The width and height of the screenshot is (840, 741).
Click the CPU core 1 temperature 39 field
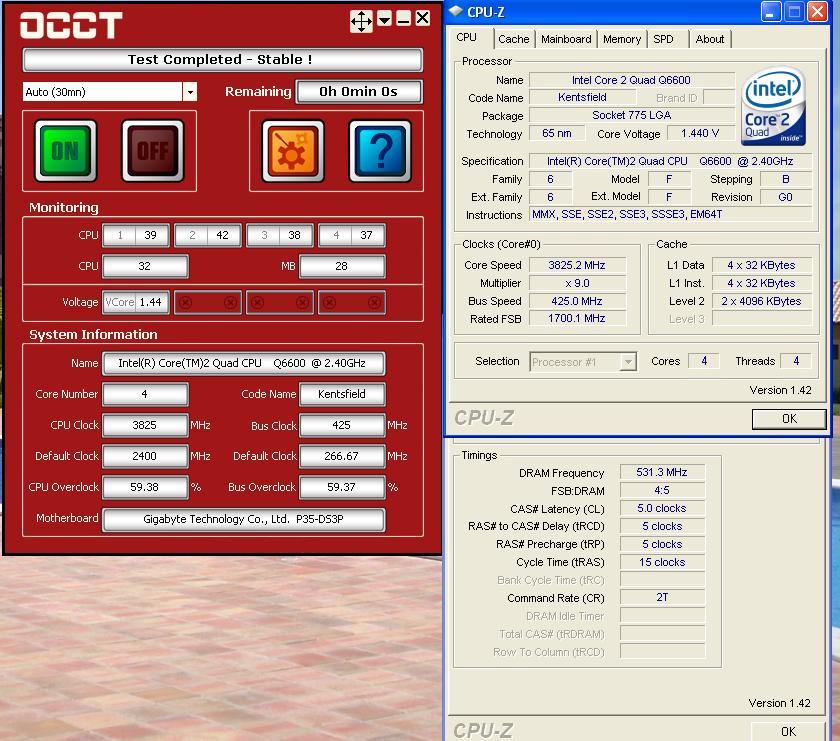[136, 235]
